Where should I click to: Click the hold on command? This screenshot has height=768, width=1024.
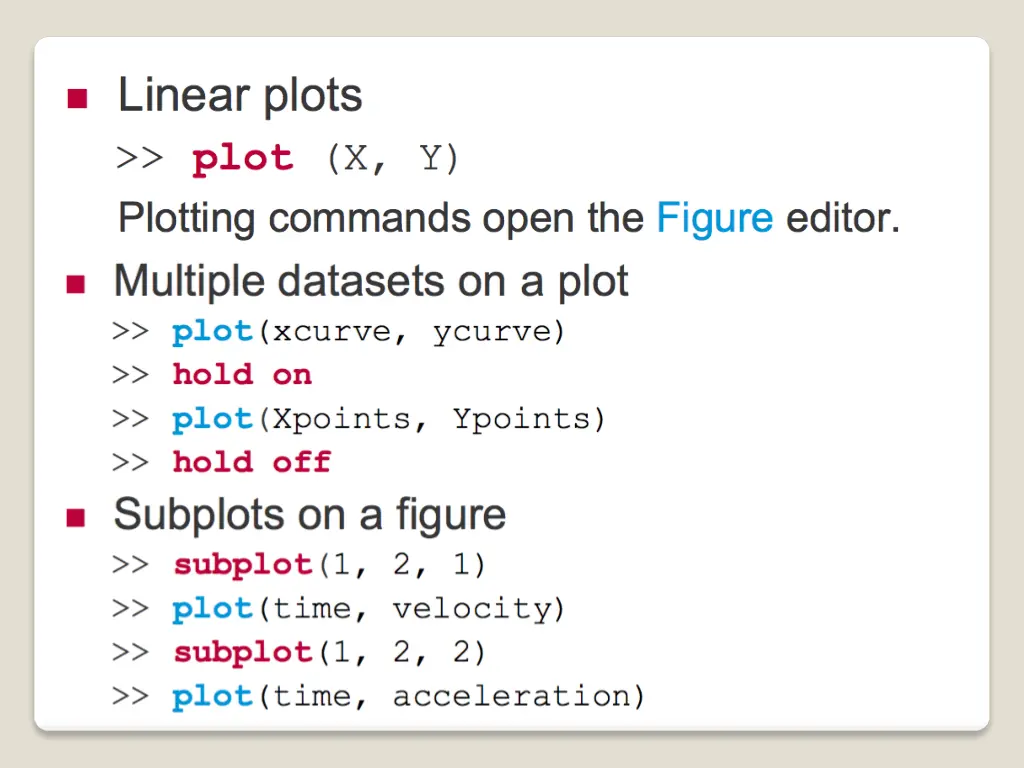tap(242, 375)
